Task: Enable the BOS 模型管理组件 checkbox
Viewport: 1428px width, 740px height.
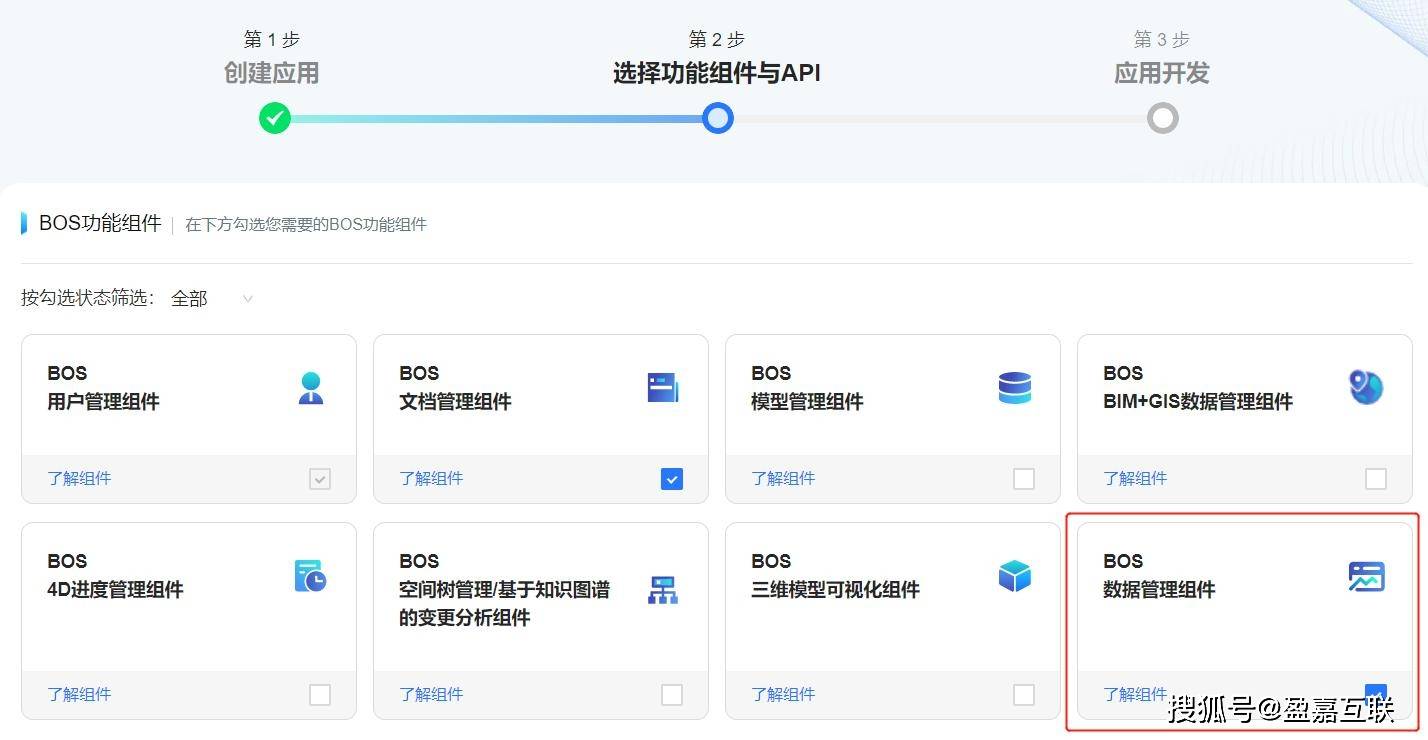Action: (x=1023, y=478)
